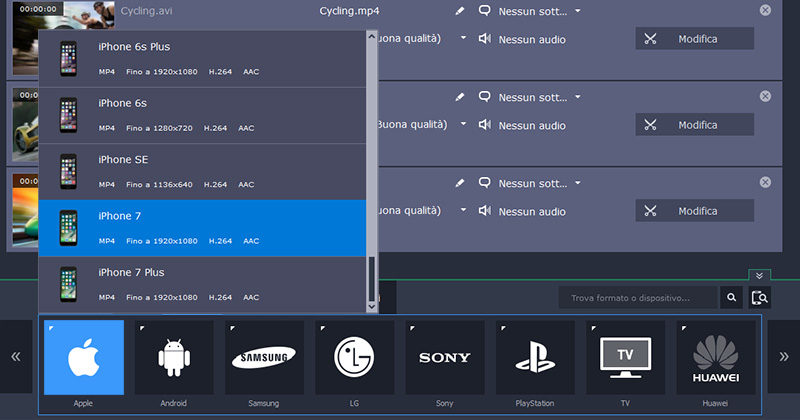Show next device categories
The width and height of the screenshot is (800, 420).
[x=784, y=357]
